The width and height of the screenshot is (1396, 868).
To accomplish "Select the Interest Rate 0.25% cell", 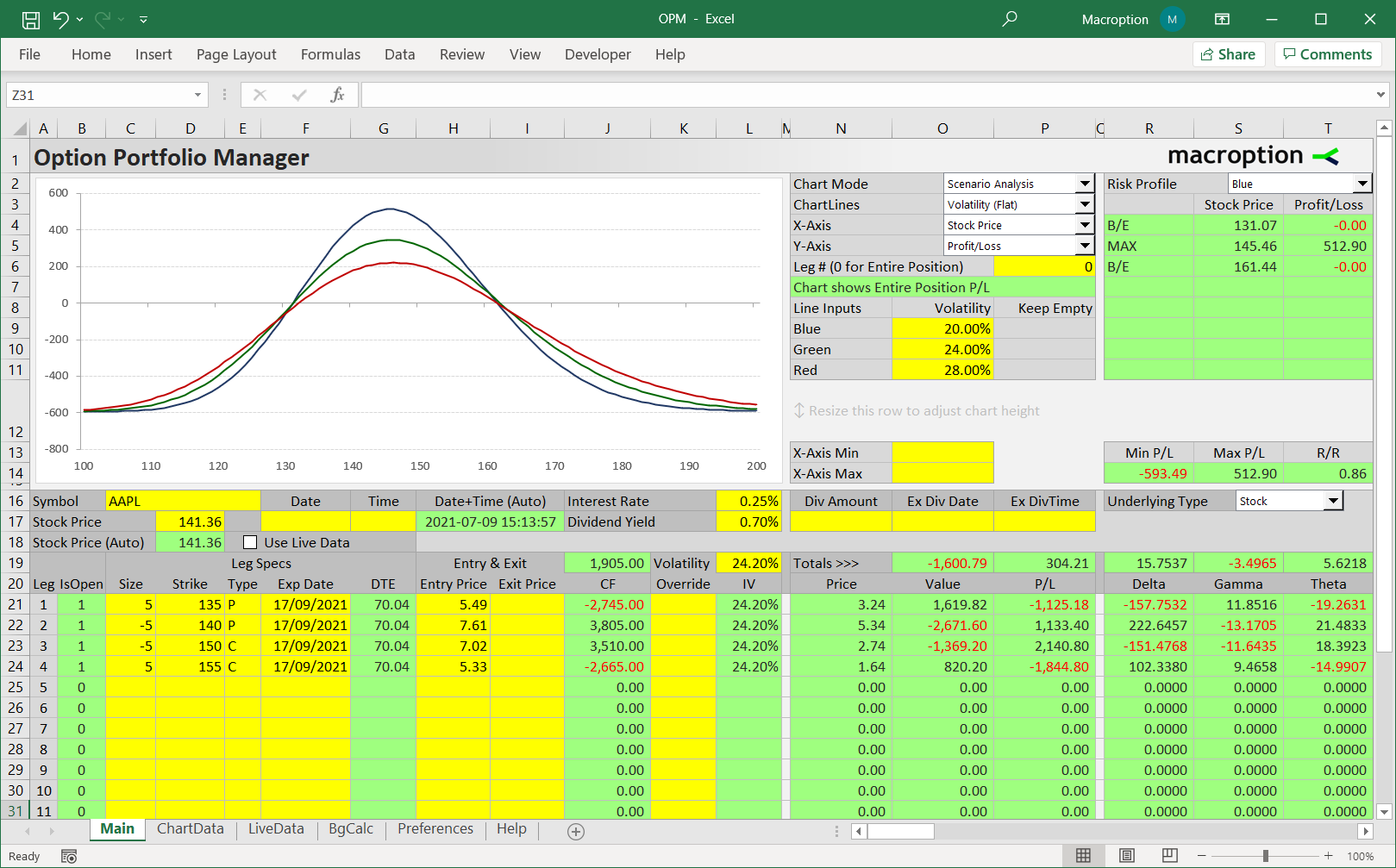I will pyautogui.click(x=748, y=501).
